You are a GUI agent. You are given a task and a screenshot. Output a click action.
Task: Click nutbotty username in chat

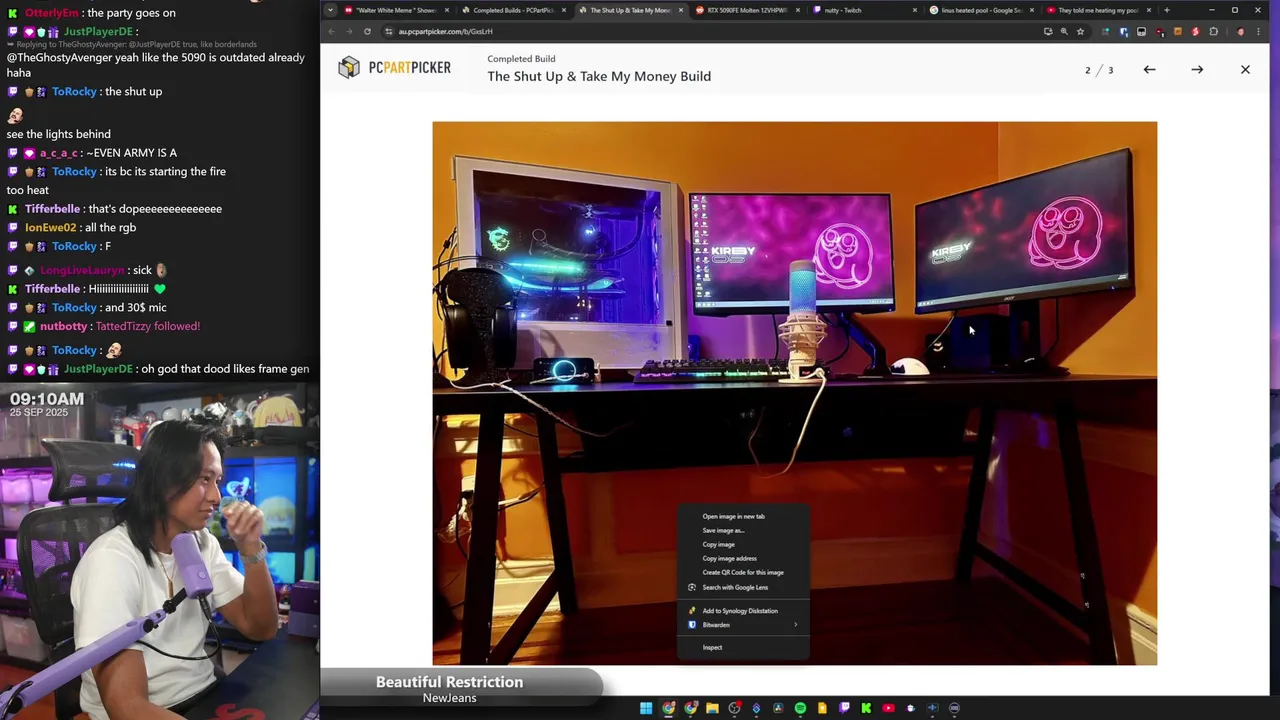[x=64, y=326]
